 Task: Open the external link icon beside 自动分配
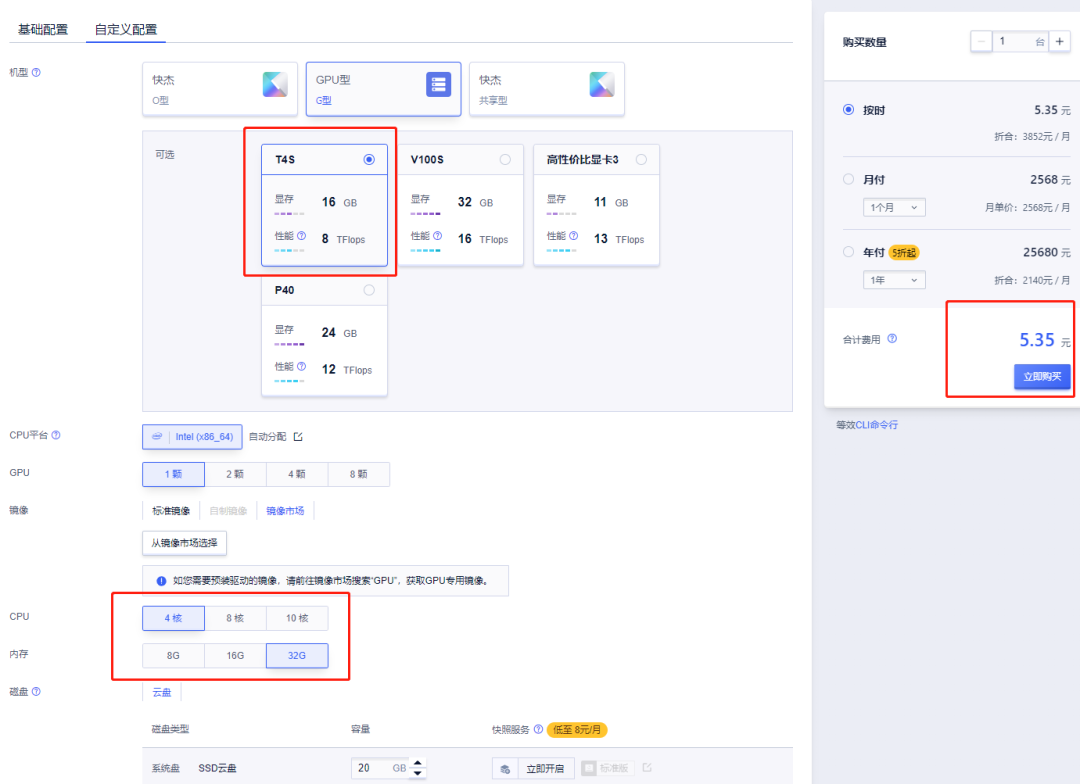[x=298, y=437]
